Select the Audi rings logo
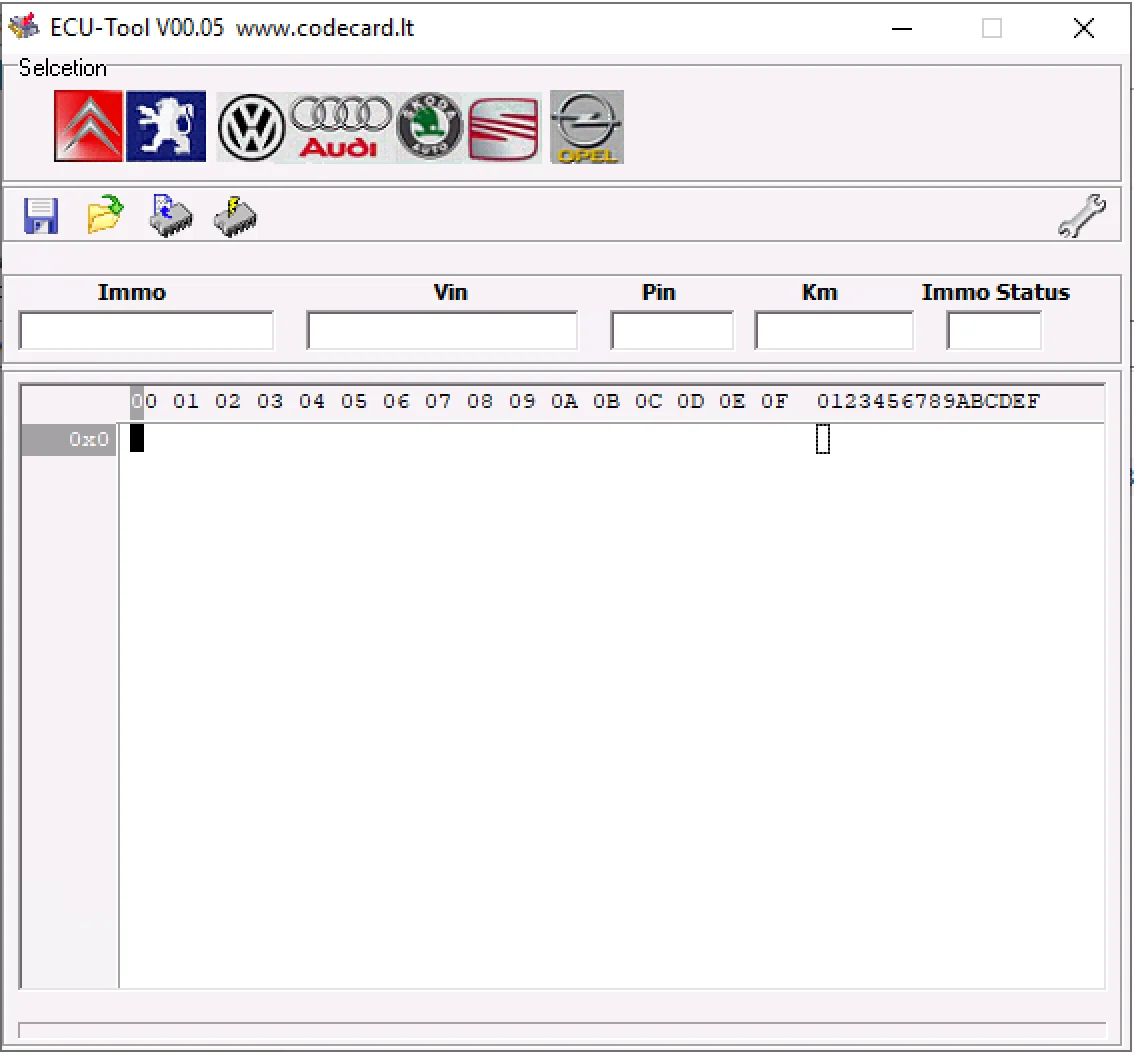Image resolution: width=1134 pixels, height=1052 pixels. (340, 127)
